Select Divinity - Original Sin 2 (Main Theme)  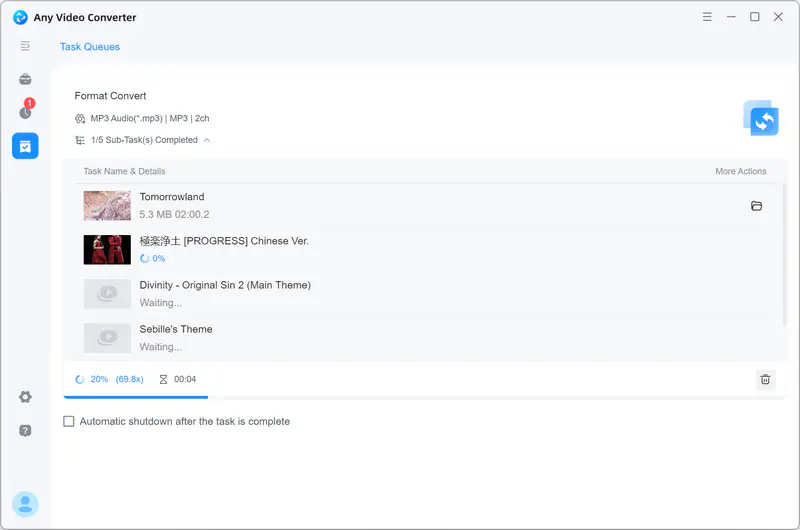tap(225, 285)
